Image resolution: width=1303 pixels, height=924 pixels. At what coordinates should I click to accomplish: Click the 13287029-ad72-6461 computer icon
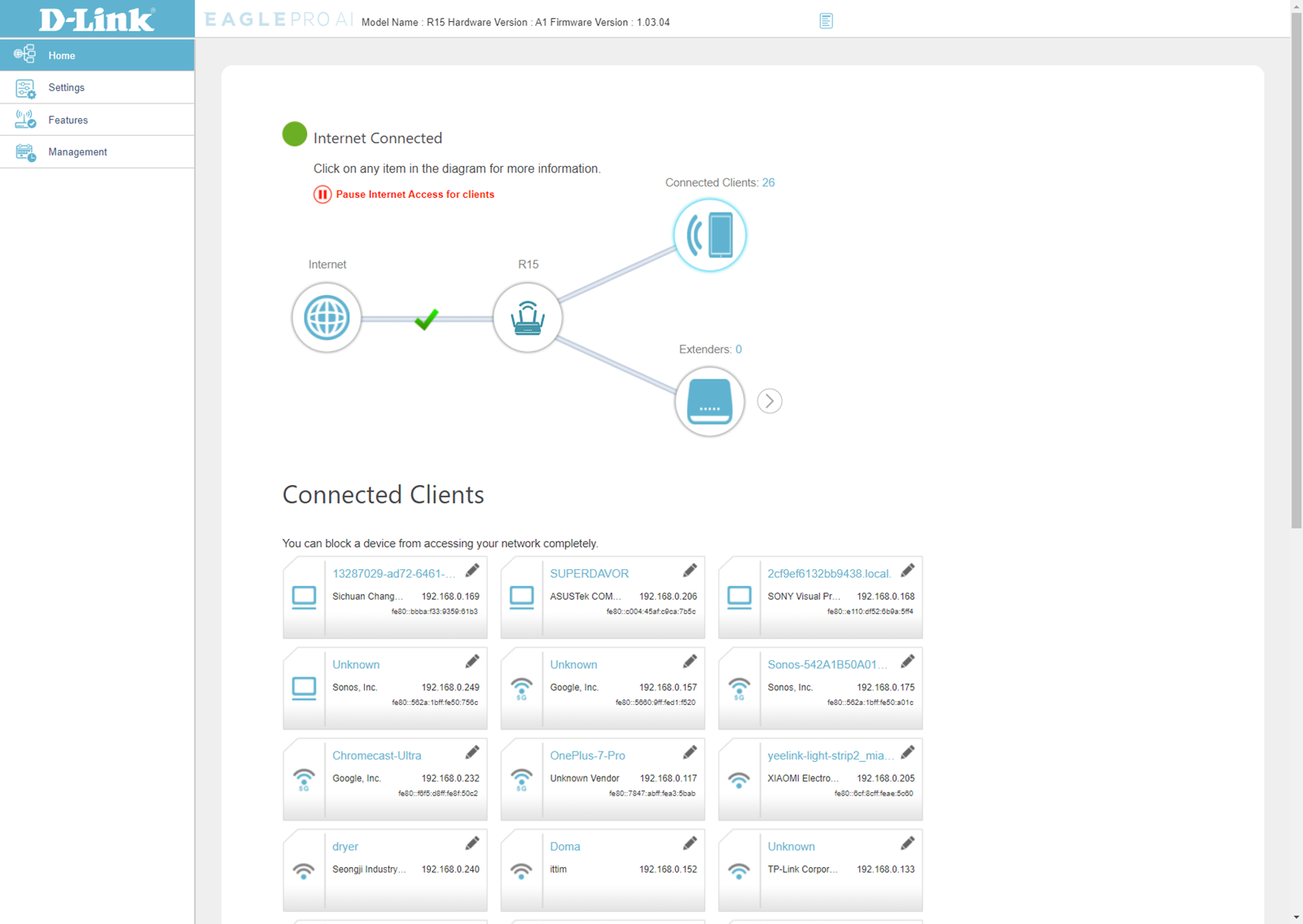click(304, 598)
